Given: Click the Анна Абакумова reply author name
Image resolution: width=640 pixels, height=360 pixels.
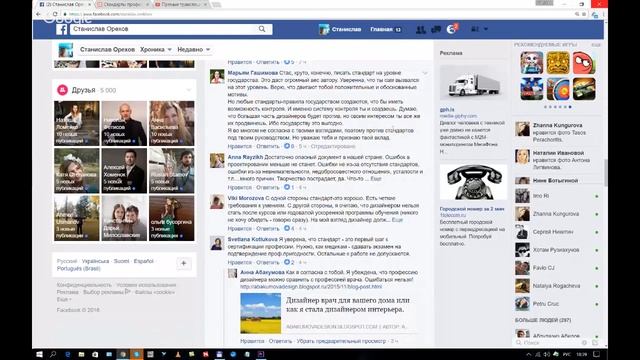Looking at the screenshot, I should click(x=262, y=272).
